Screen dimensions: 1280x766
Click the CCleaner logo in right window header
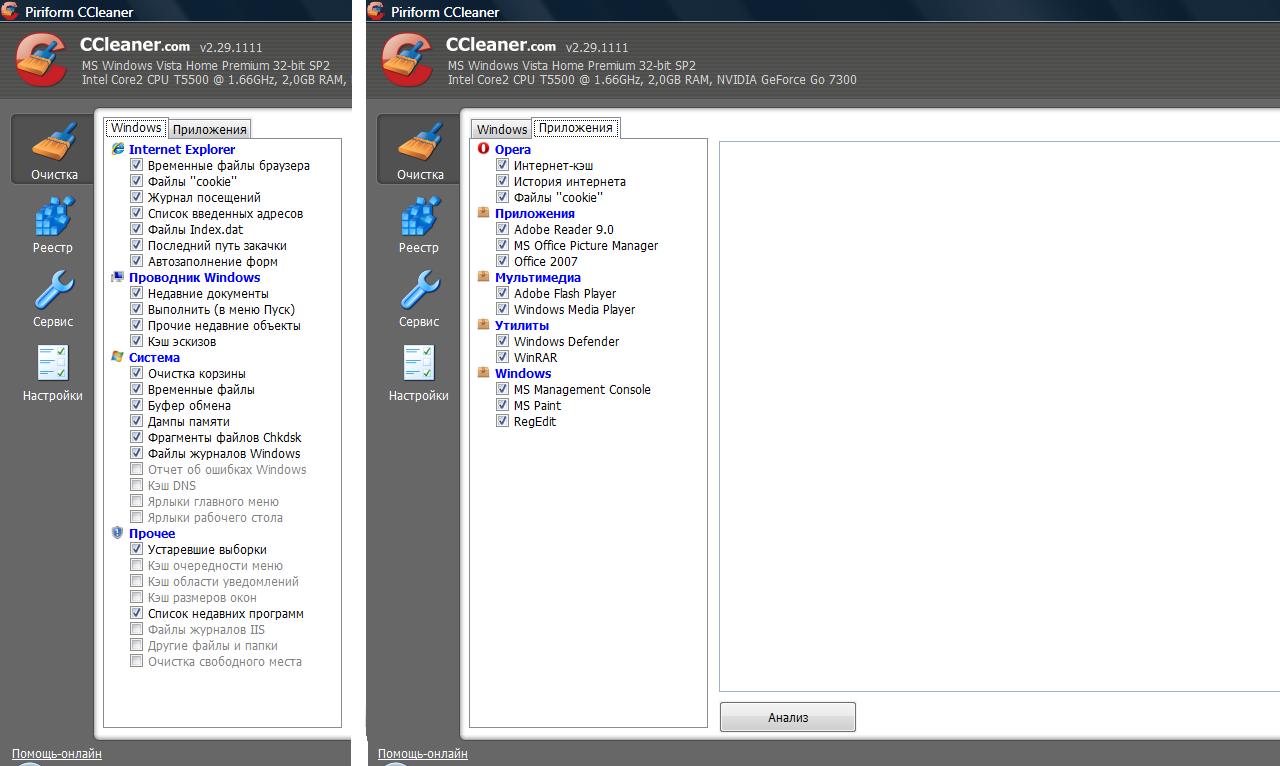[408, 61]
